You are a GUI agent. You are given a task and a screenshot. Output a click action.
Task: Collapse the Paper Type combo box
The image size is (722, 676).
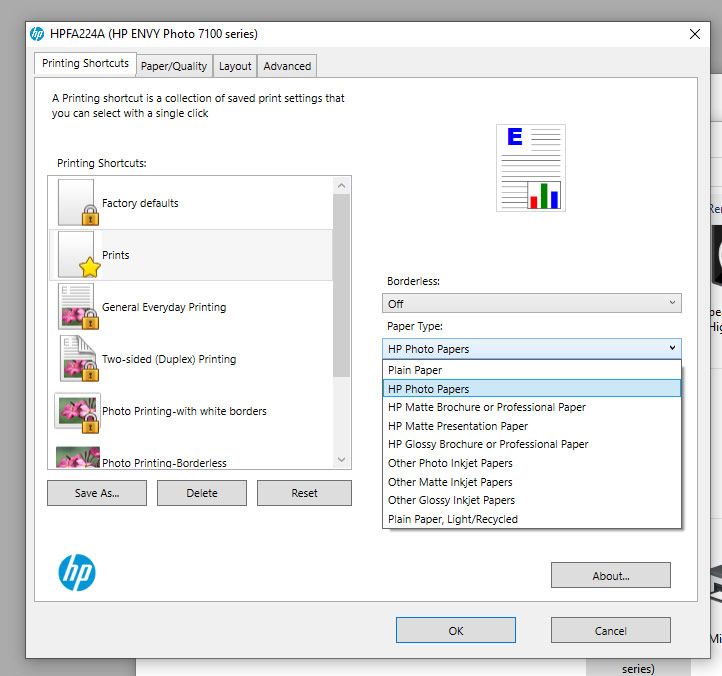click(531, 349)
